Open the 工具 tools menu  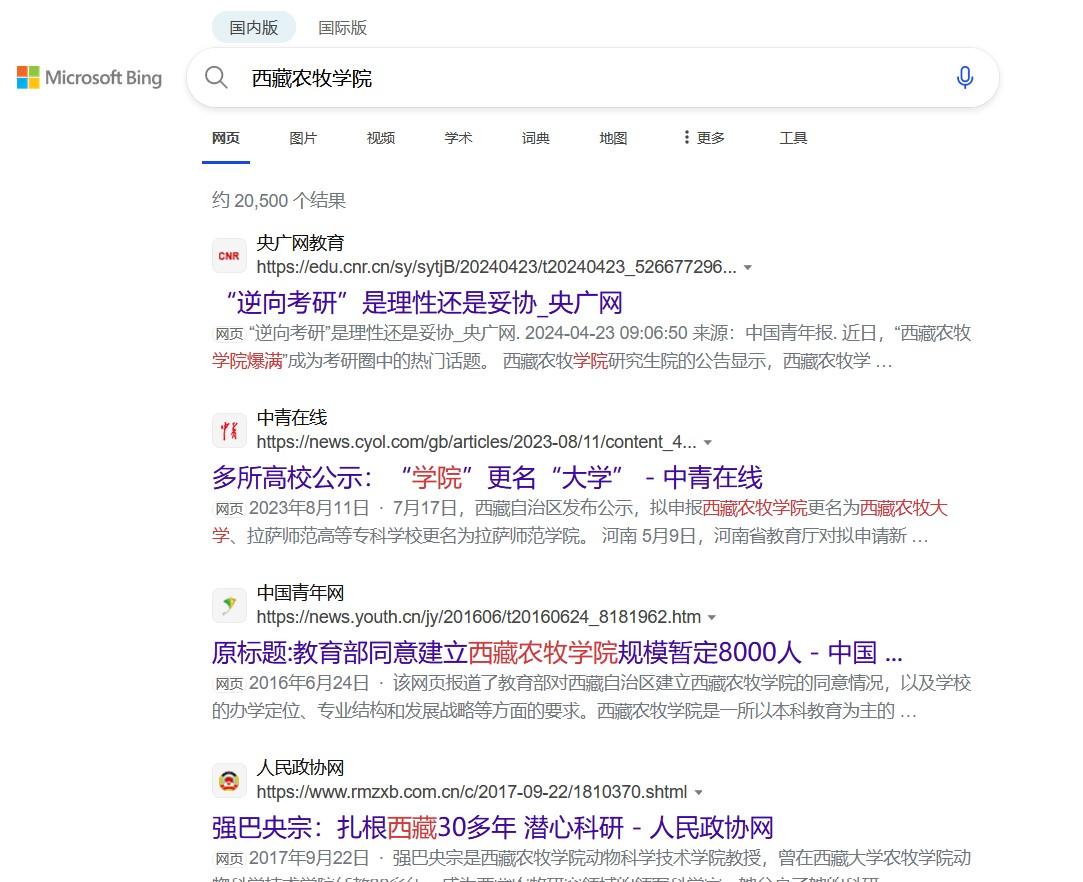(x=793, y=138)
